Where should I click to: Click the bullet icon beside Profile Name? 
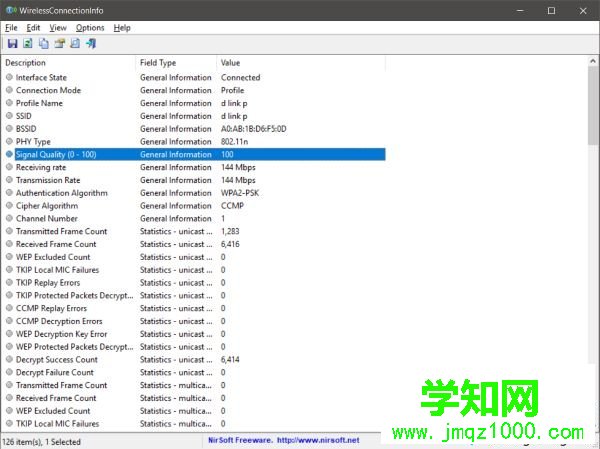coord(10,103)
